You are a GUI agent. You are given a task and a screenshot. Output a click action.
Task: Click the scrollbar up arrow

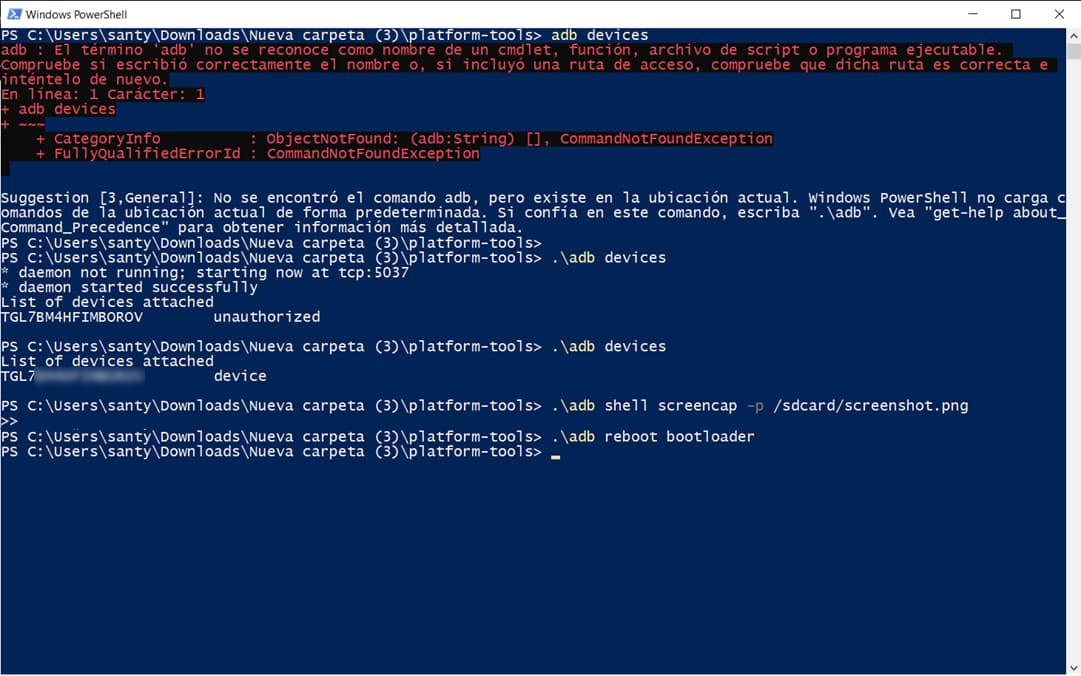(1073, 35)
